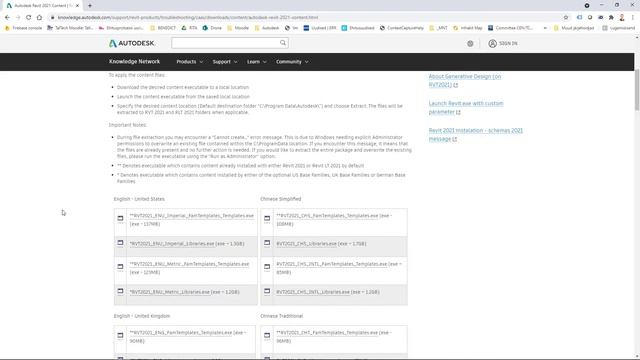
Task: Open the Chrome profile avatar
Action: coord(622,18)
